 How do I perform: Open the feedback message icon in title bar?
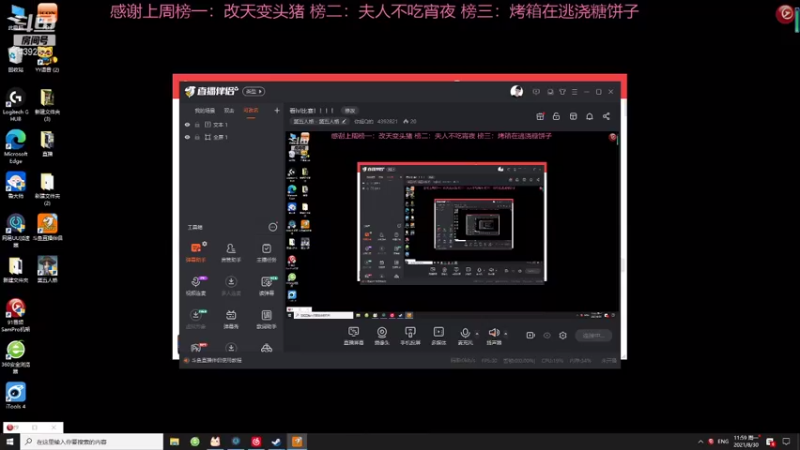tap(536, 92)
